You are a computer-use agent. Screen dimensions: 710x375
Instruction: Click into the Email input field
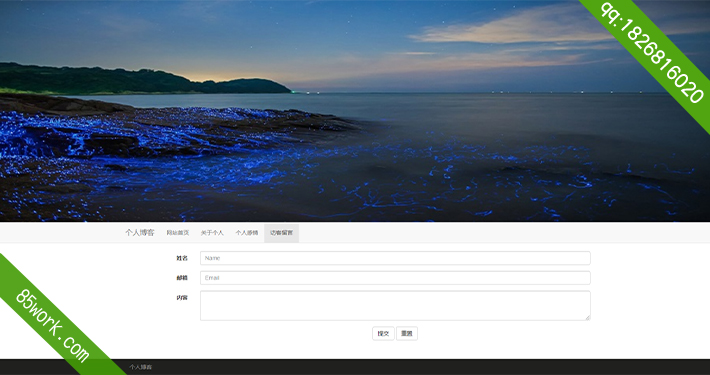tap(395, 278)
